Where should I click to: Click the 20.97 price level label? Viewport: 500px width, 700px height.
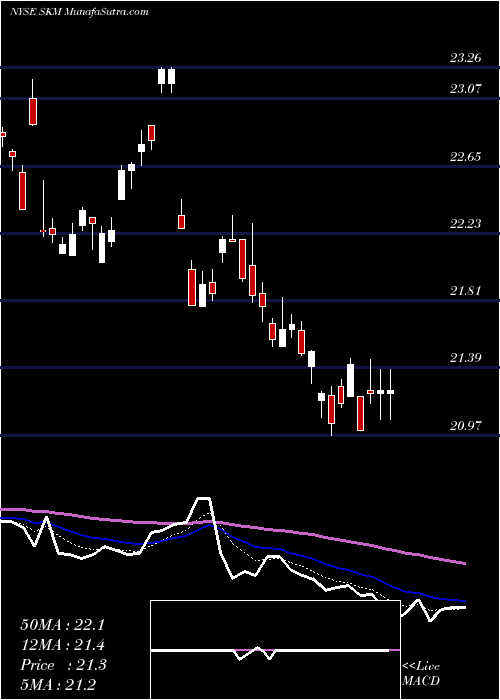pos(465,425)
